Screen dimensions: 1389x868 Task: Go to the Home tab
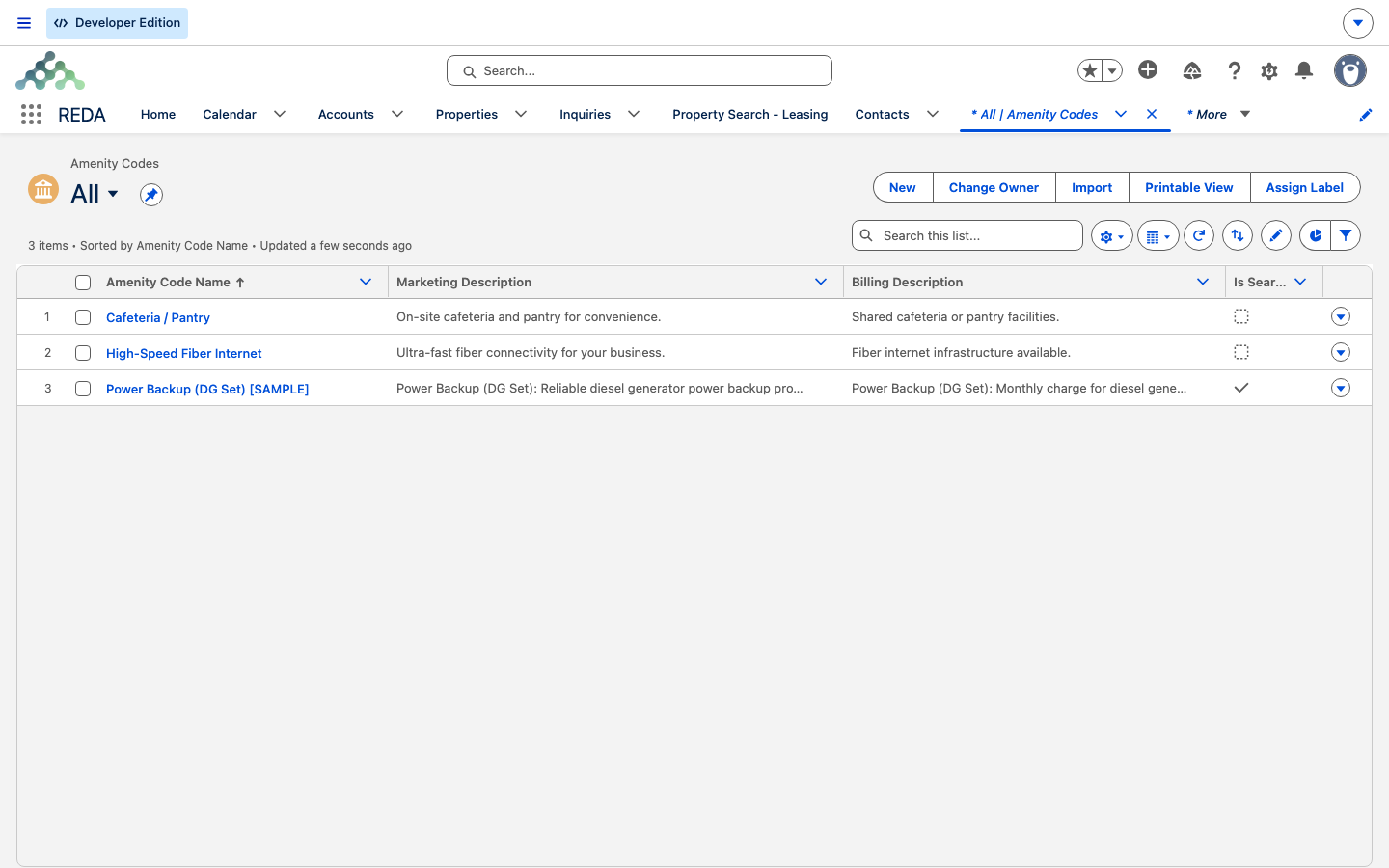pos(158,114)
